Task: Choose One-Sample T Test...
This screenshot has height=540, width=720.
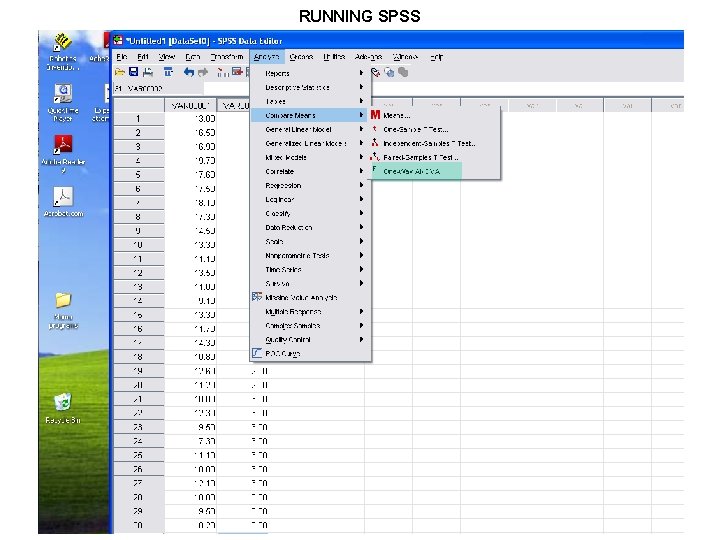Action: click(435, 129)
